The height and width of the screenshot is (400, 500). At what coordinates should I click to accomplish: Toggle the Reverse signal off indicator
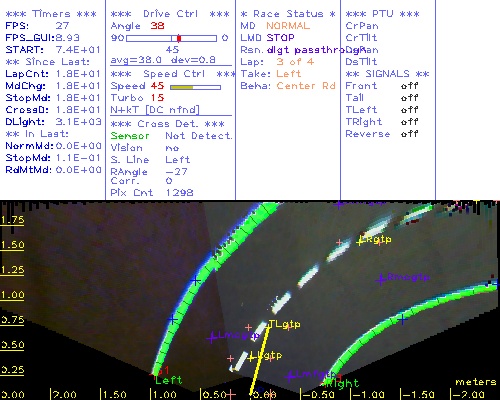[x=410, y=134]
